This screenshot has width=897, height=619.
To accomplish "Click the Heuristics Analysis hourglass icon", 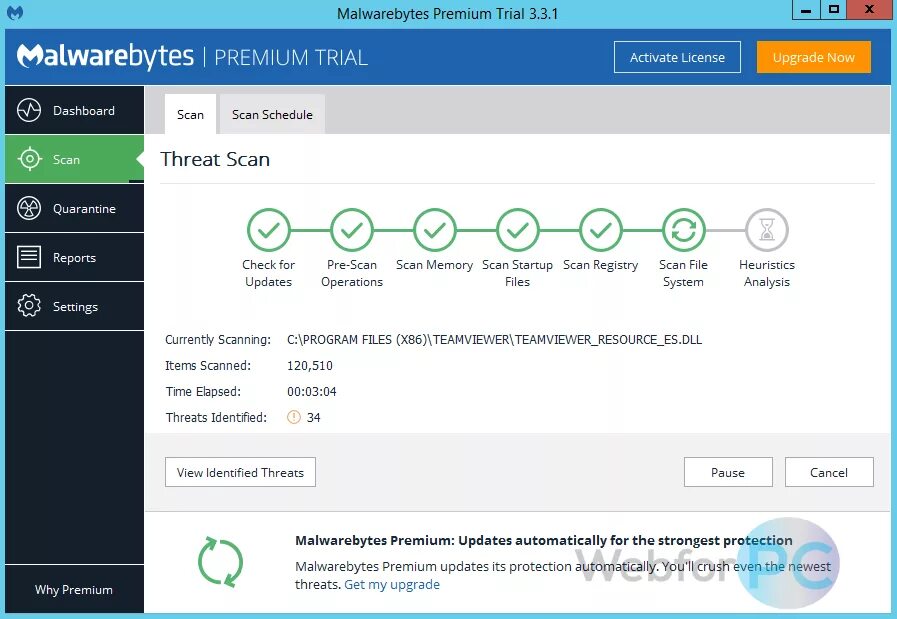I will click(x=767, y=230).
